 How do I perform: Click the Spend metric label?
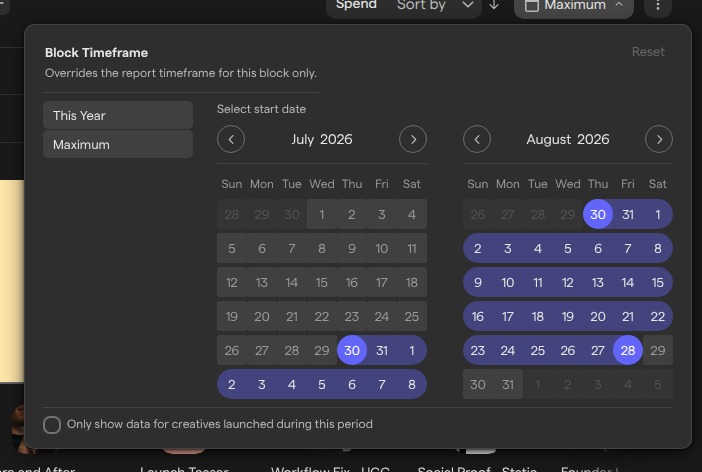(356, 5)
